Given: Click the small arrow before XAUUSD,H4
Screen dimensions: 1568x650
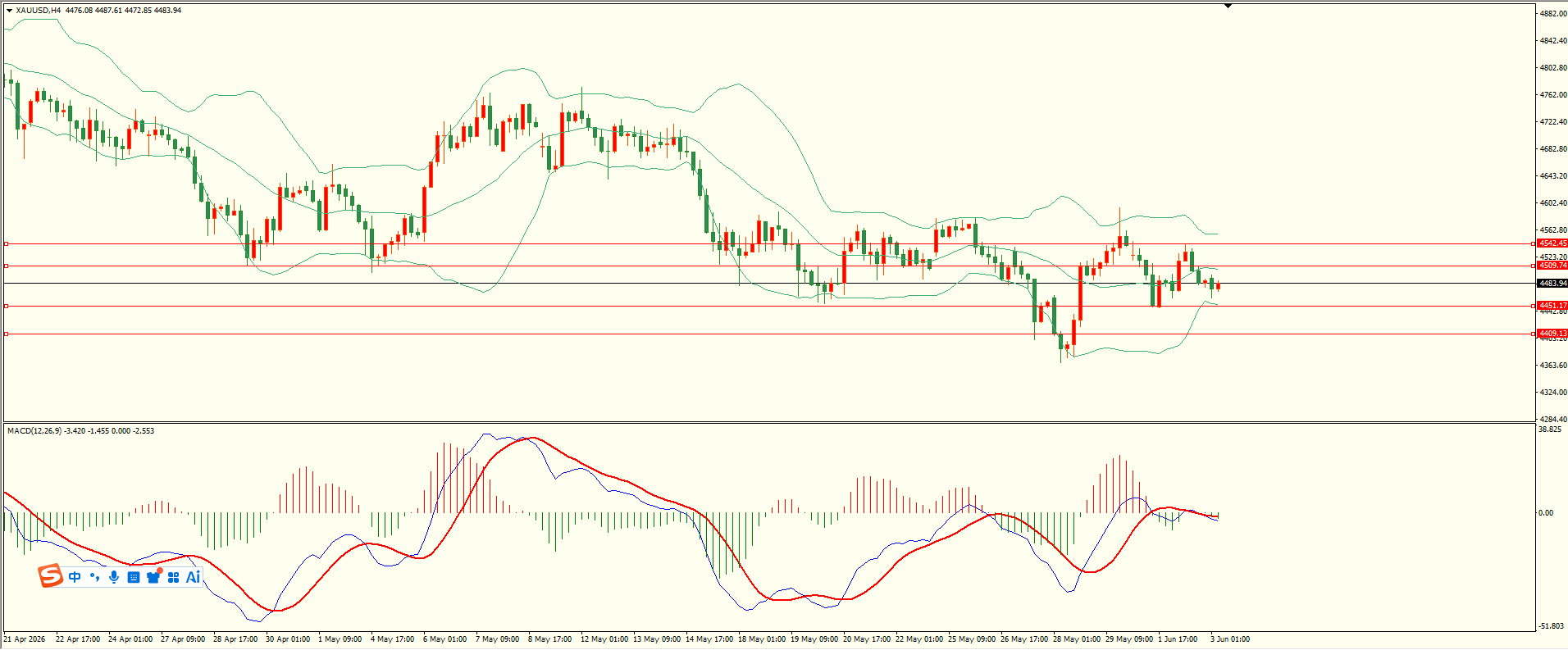Looking at the screenshot, I should pos(9,11).
